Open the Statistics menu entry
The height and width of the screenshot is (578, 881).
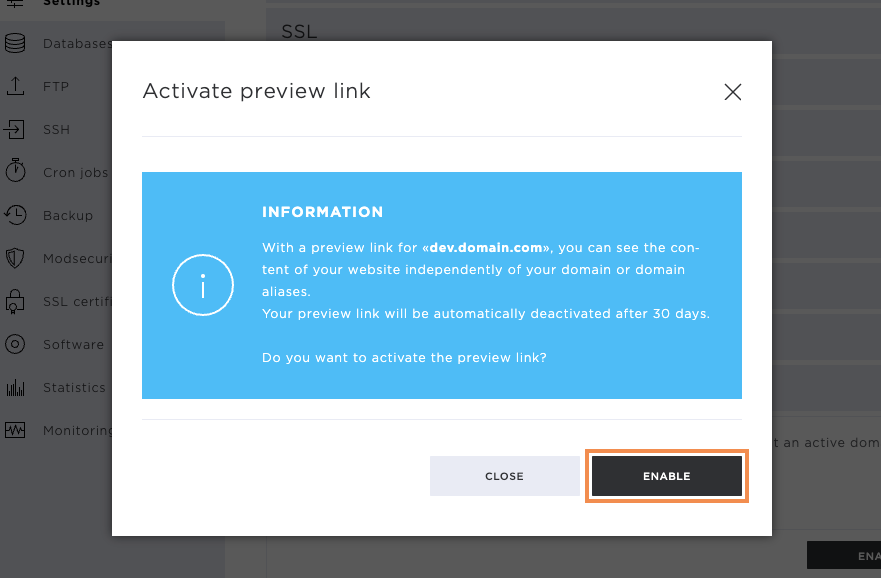74,388
